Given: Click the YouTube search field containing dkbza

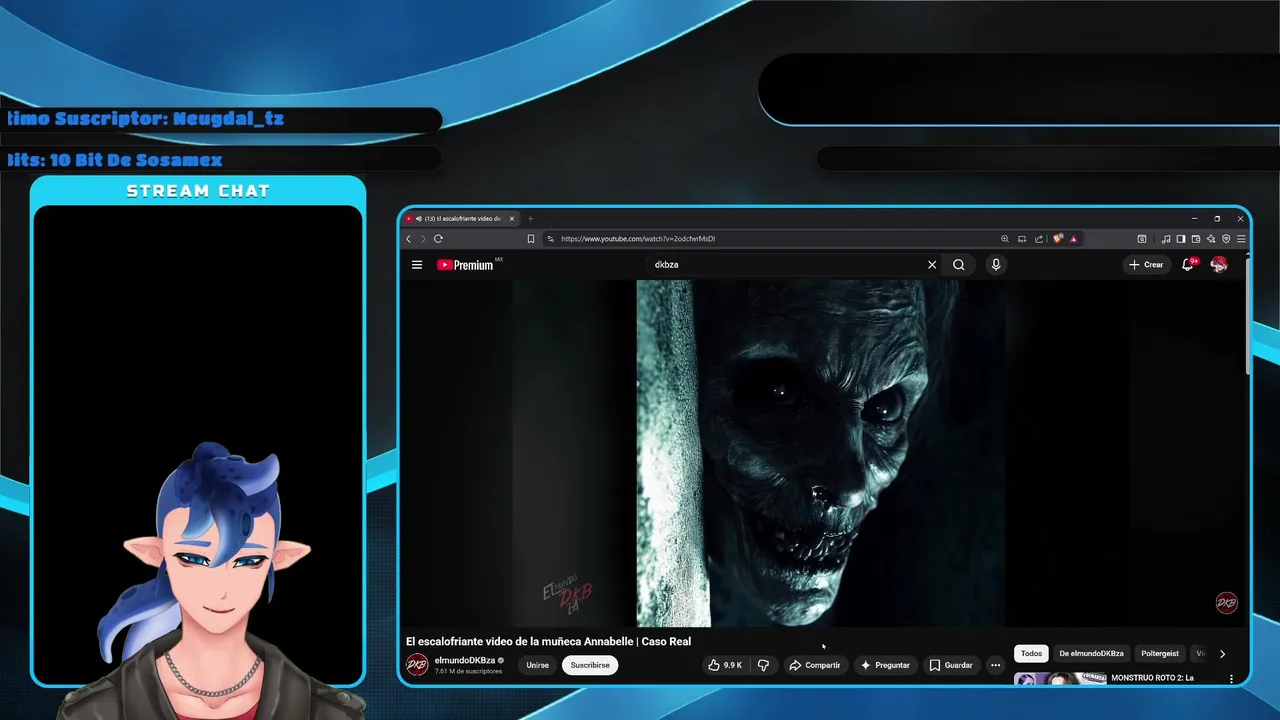Looking at the screenshot, I should pyautogui.click(x=785, y=265).
